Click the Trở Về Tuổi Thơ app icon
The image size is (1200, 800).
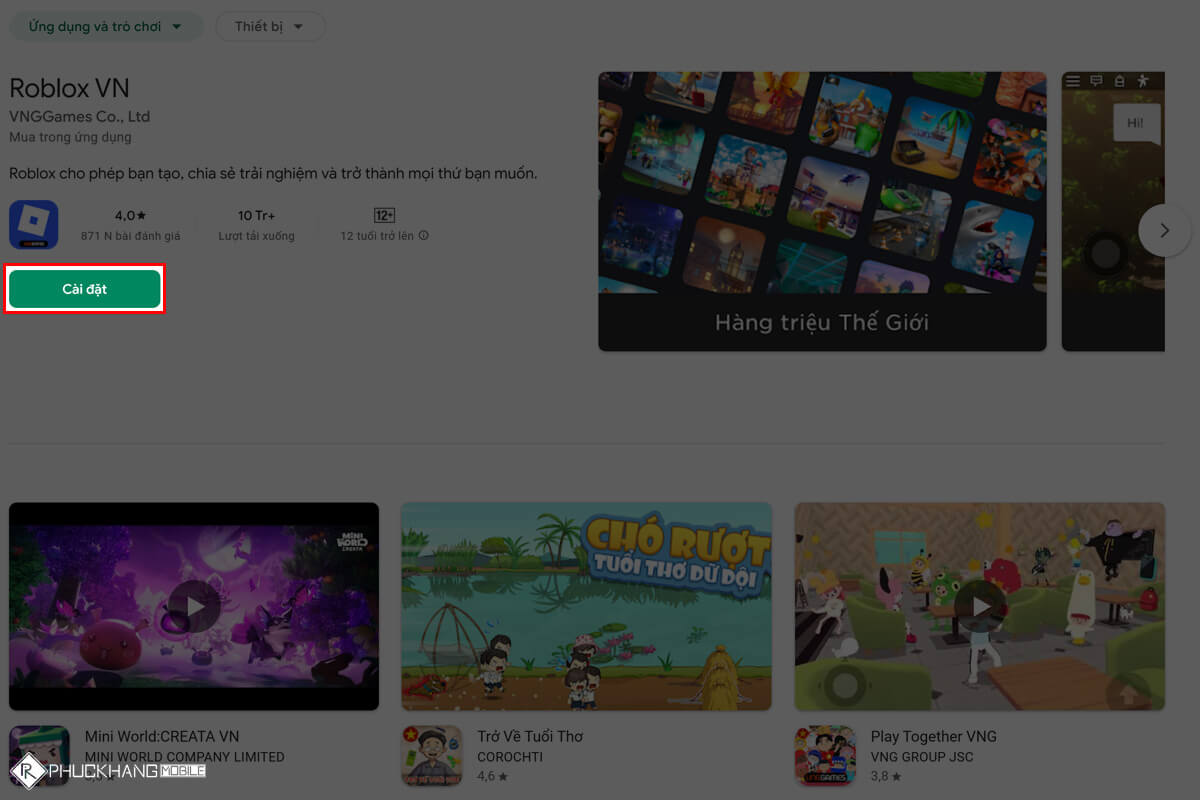click(432, 755)
